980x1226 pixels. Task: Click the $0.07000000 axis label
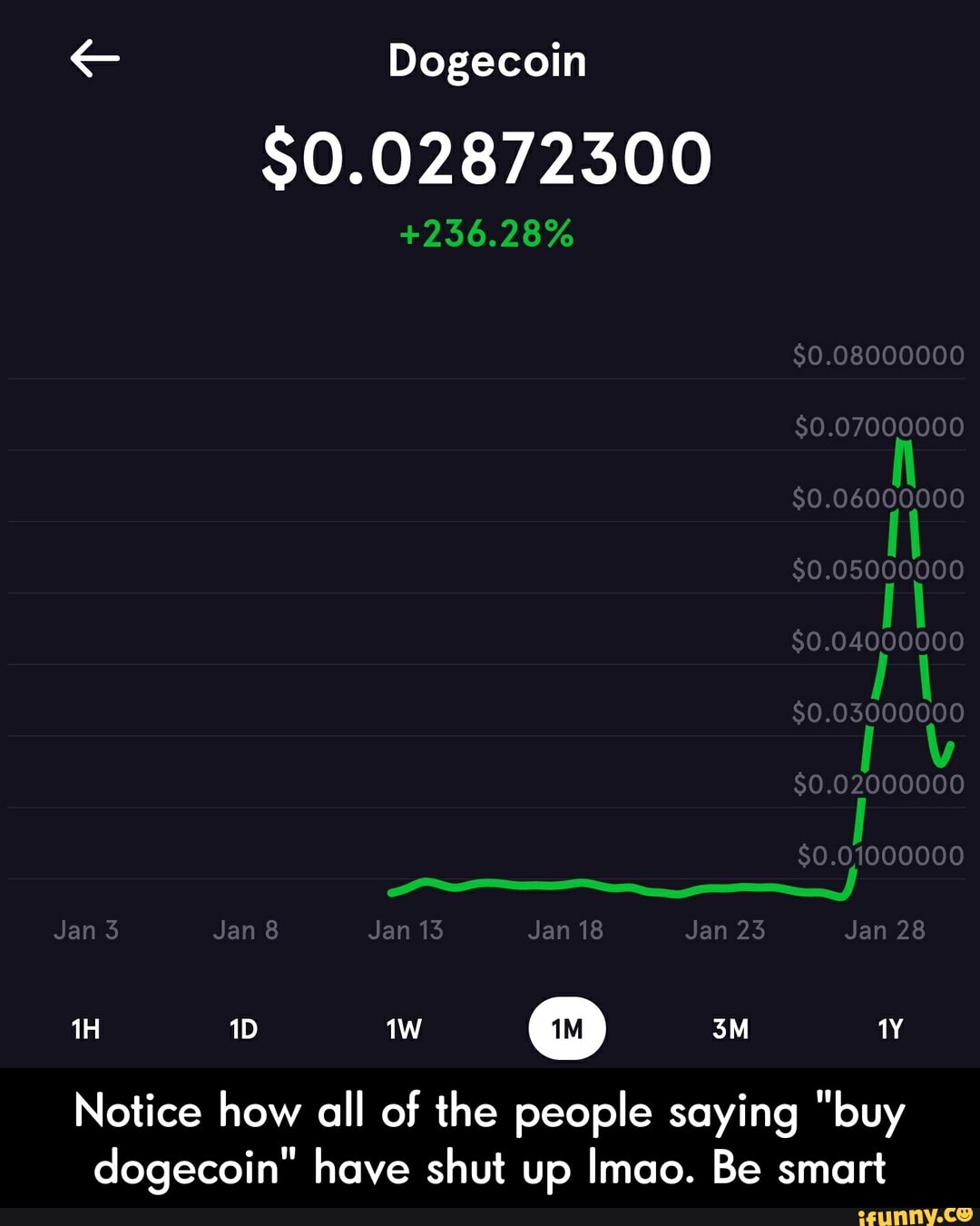point(878,427)
